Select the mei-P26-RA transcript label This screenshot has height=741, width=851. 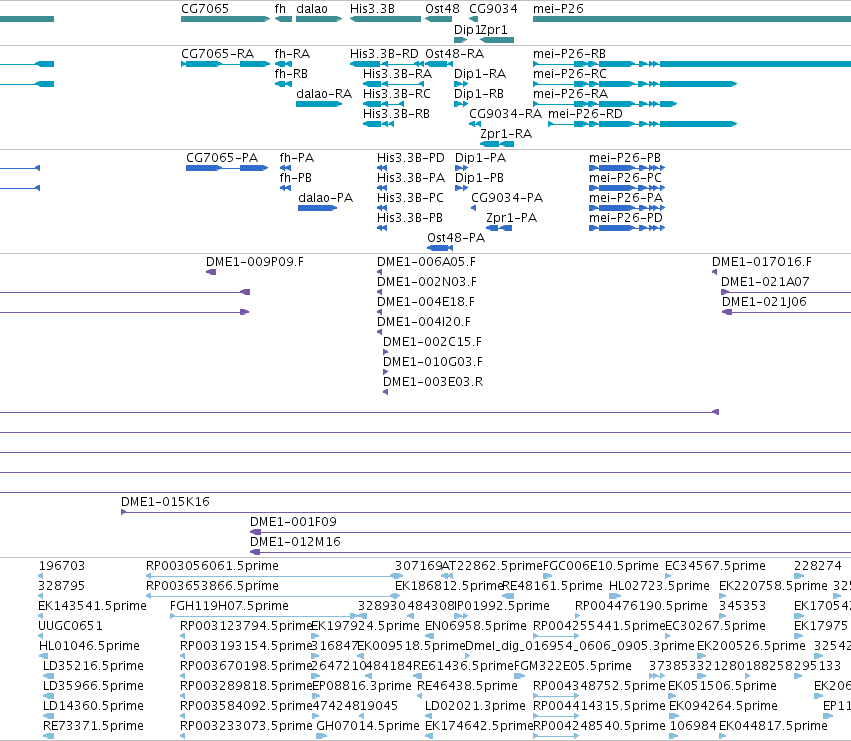[570, 94]
